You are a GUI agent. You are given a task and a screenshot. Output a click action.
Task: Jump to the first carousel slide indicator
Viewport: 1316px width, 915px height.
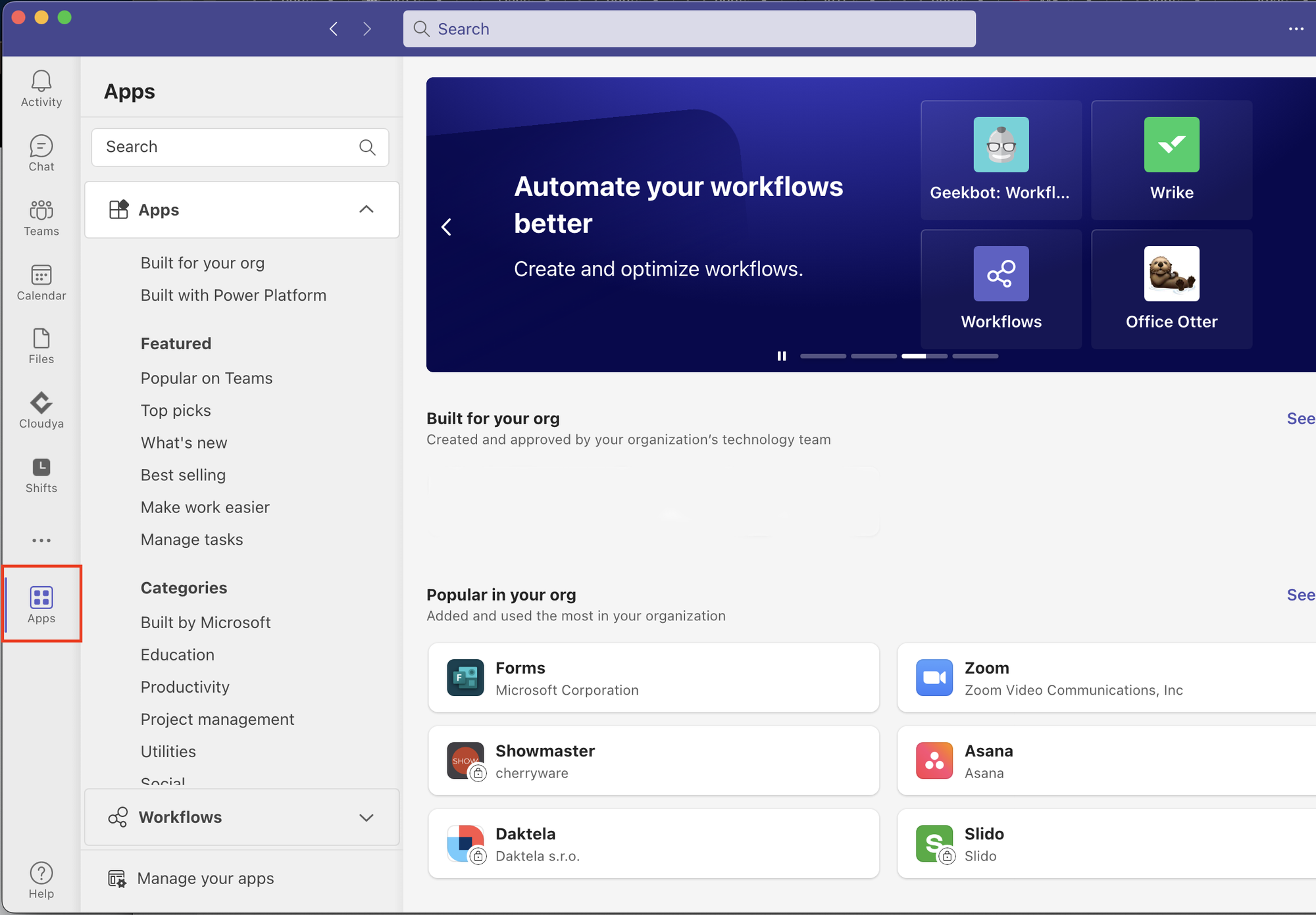822,356
